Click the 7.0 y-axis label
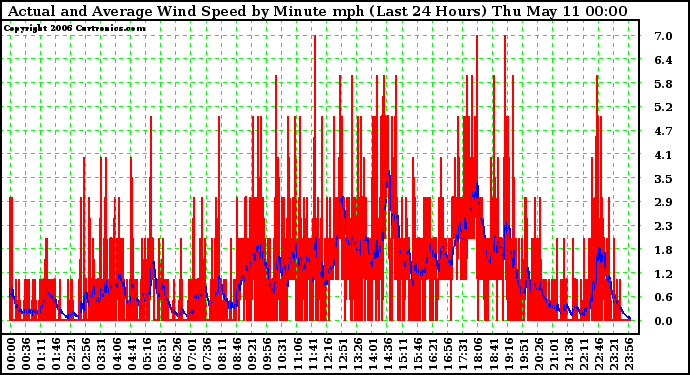 [x=663, y=36]
